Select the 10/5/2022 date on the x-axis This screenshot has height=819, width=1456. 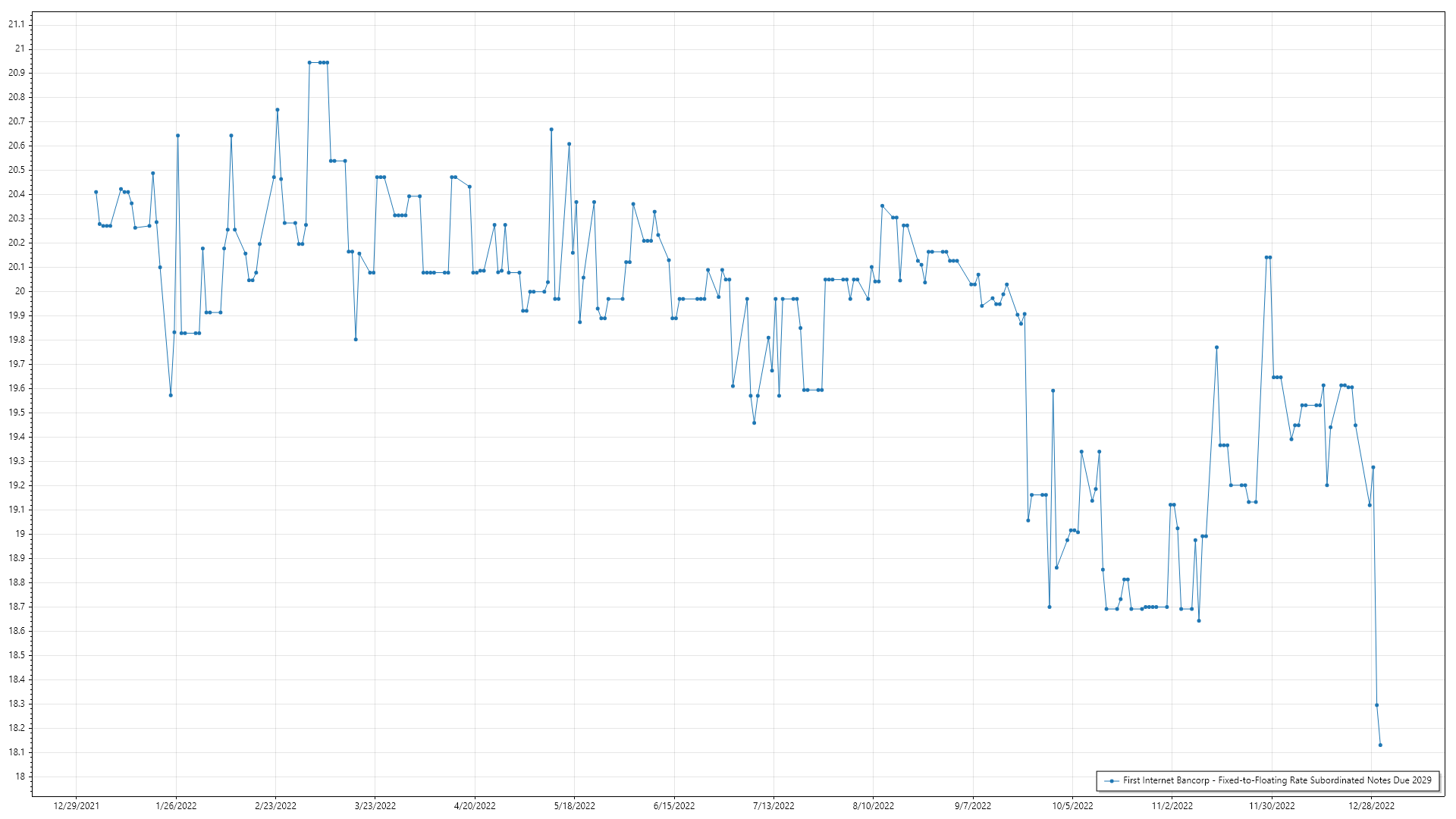[x=1072, y=806]
